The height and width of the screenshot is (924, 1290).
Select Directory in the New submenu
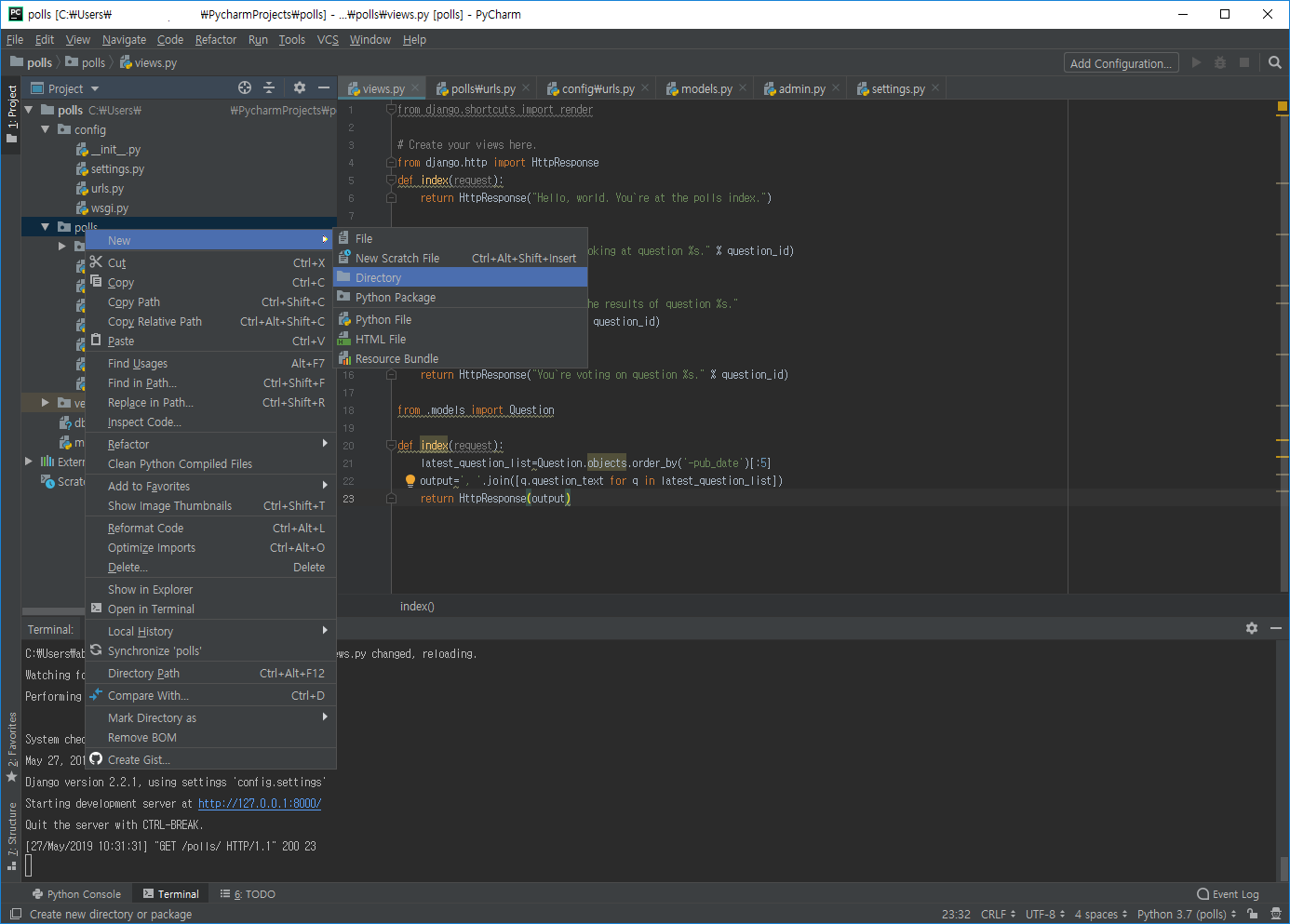461,277
